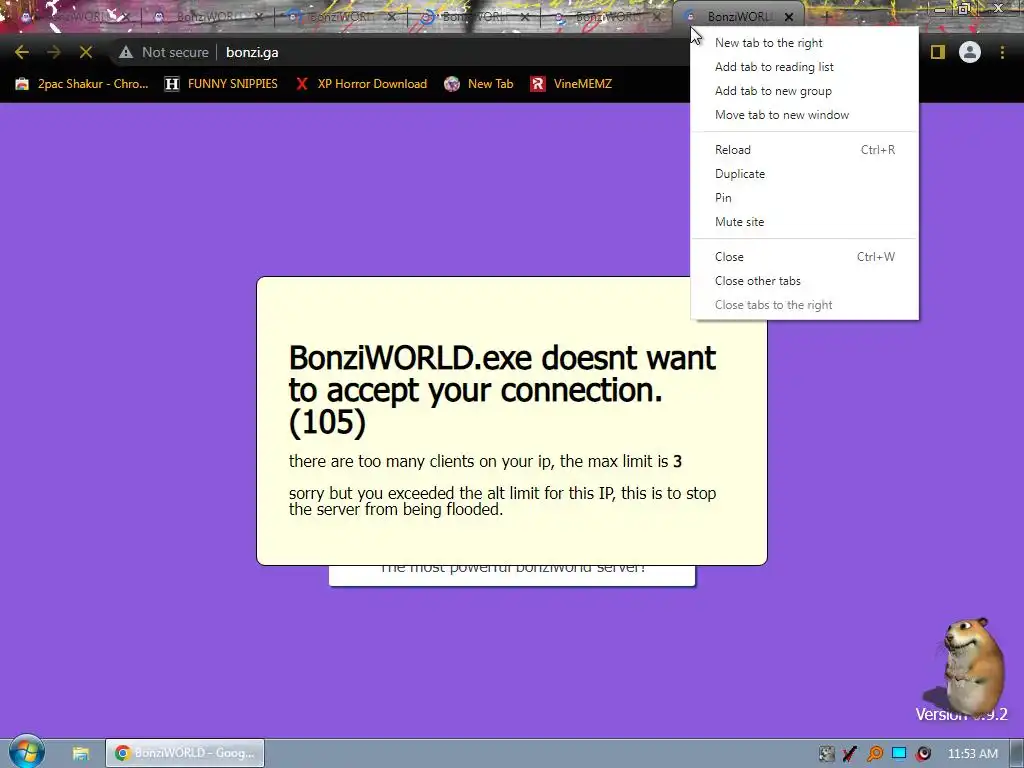Open the XP Horror Download bookmark

tap(360, 84)
